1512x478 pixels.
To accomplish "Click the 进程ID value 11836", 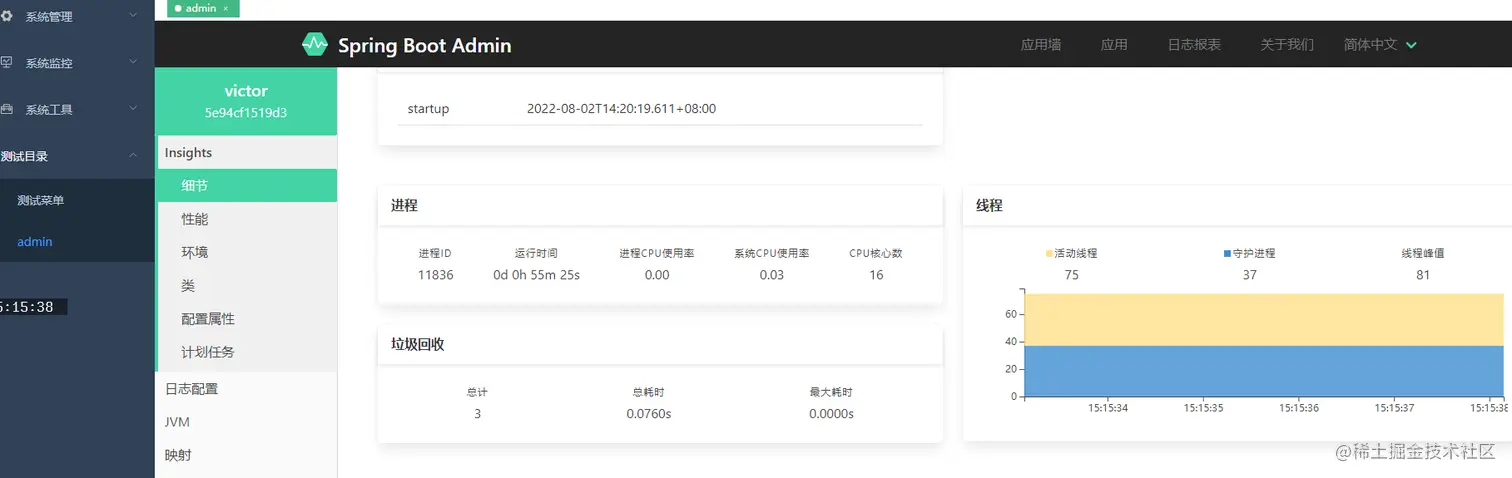I will (x=436, y=274).
